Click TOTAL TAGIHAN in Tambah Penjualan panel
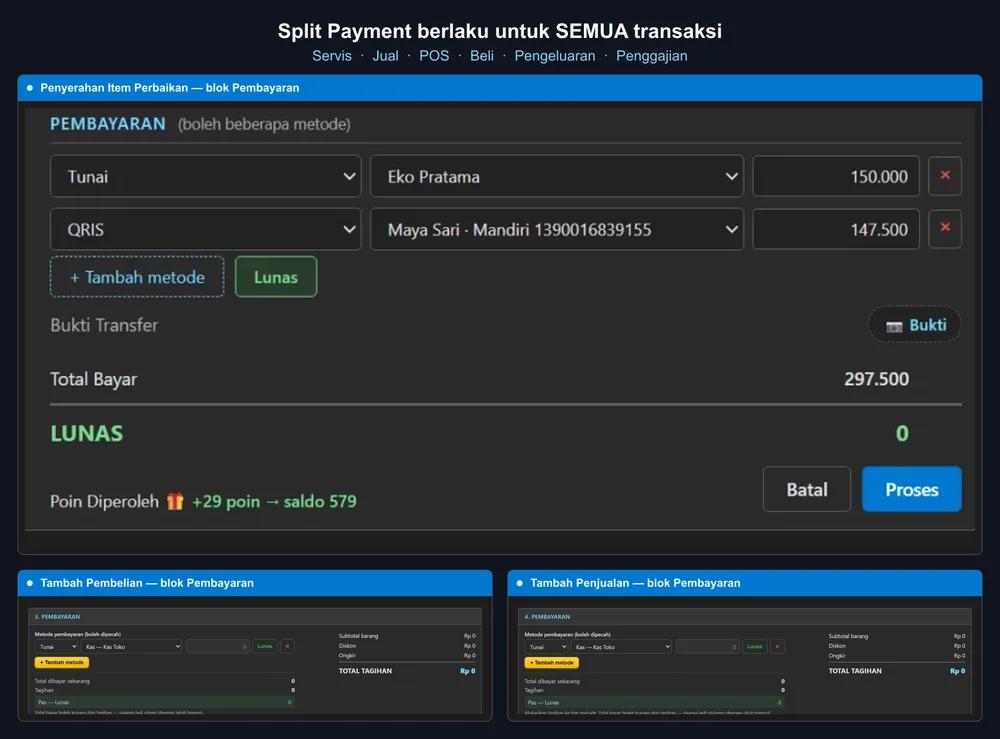The image size is (1000, 739). pyautogui.click(x=855, y=671)
